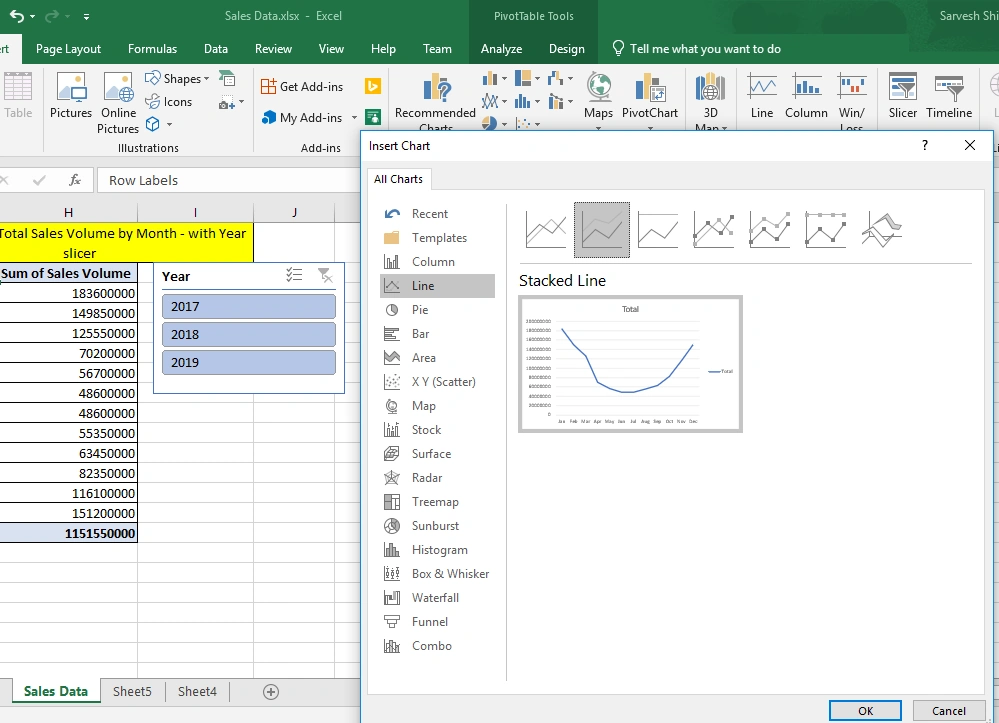This screenshot has height=723, width=999.
Task: Expand the Quick Access Toolbar customize arrow
Action: point(86,17)
